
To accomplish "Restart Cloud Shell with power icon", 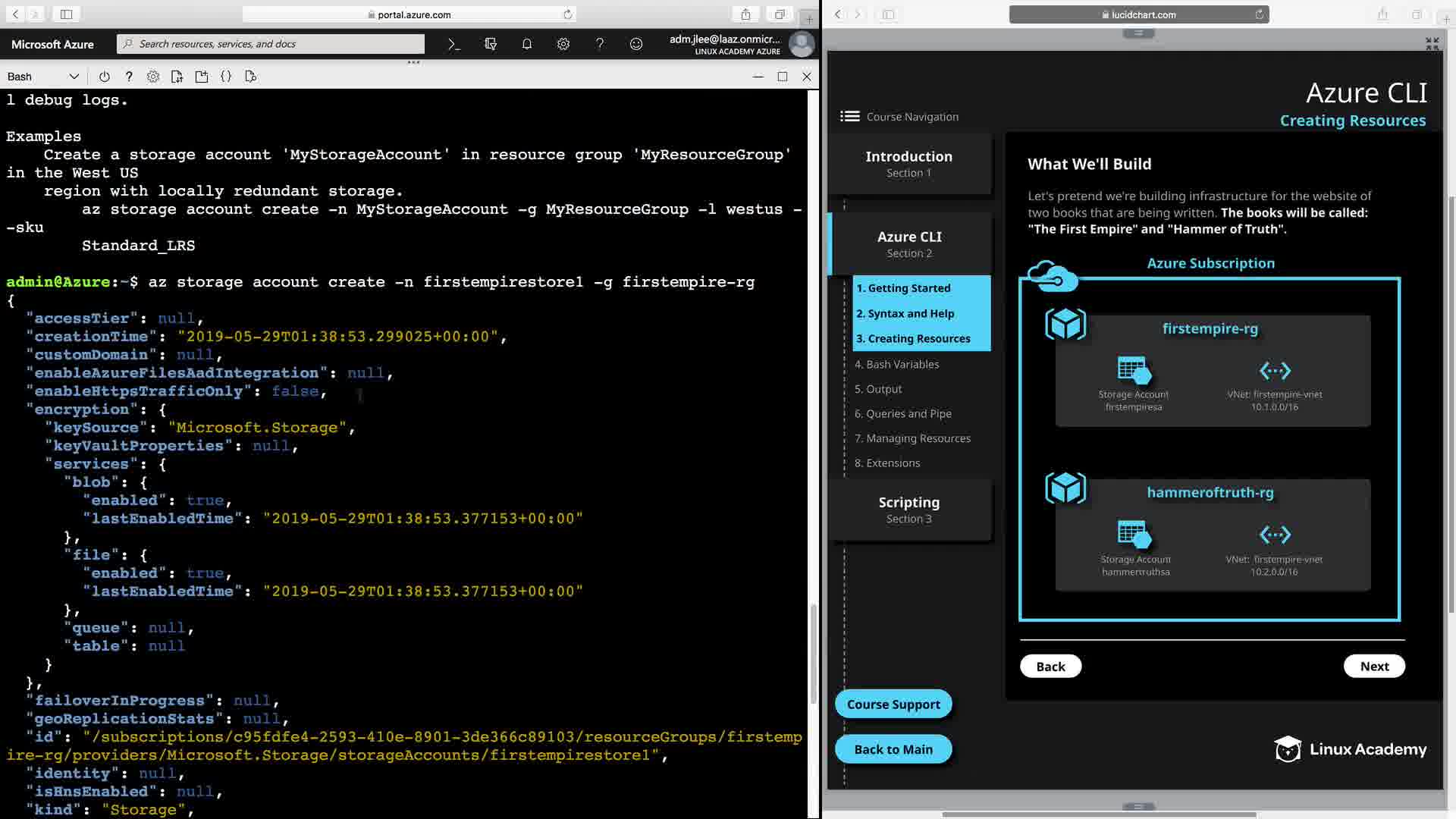I will click(x=105, y=77).
